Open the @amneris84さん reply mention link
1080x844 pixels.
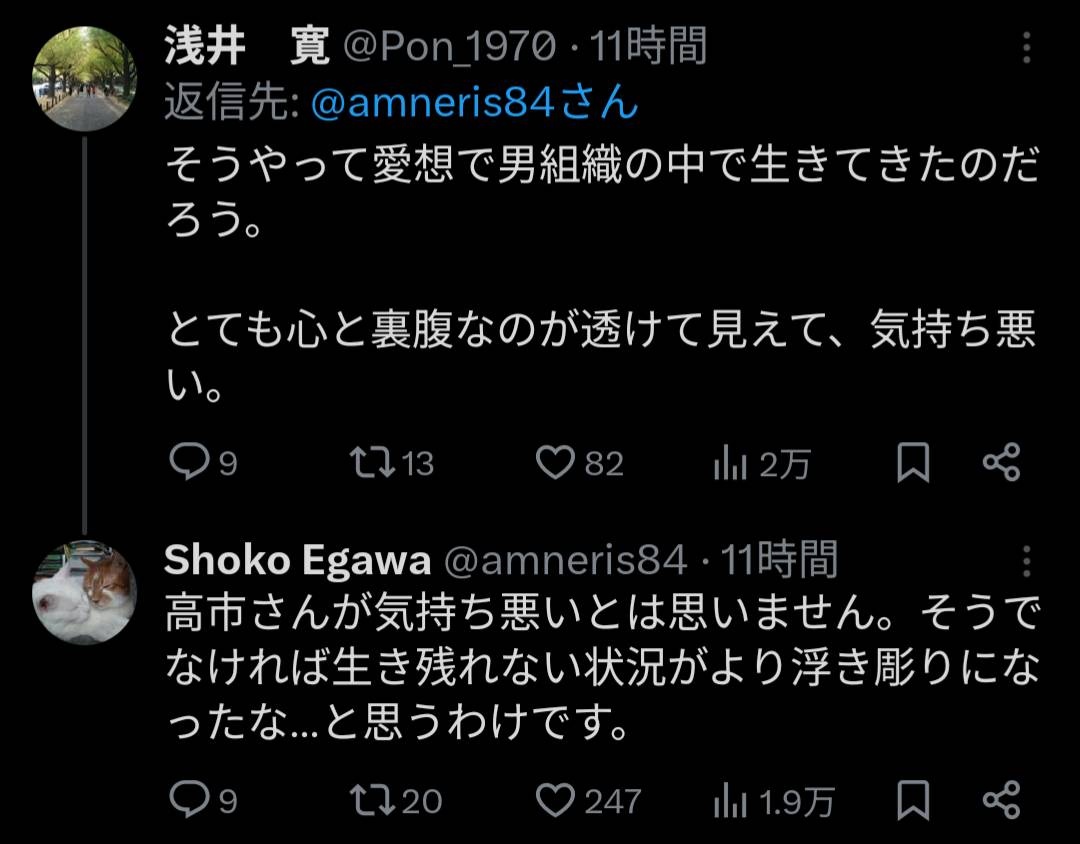click(474, 102)
